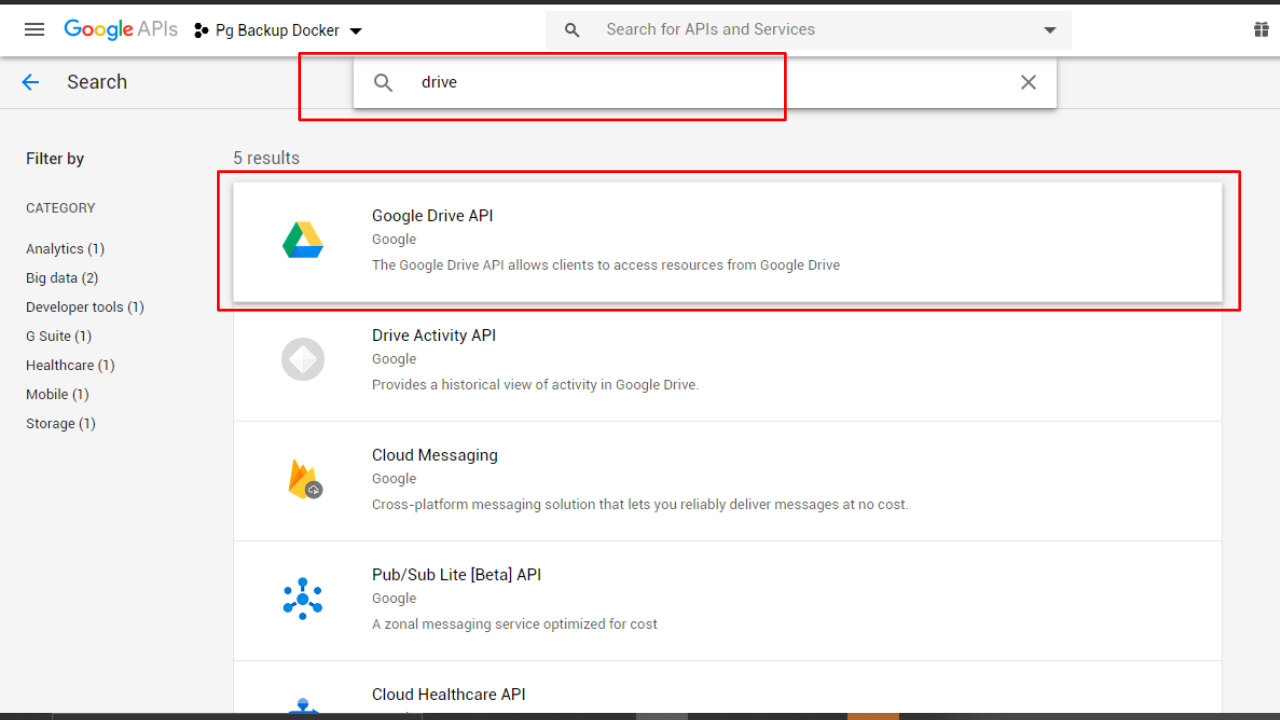Click the 'Filter by' label
The height and width of the screenshot is (720, 1280).
[x=55, y=158]
